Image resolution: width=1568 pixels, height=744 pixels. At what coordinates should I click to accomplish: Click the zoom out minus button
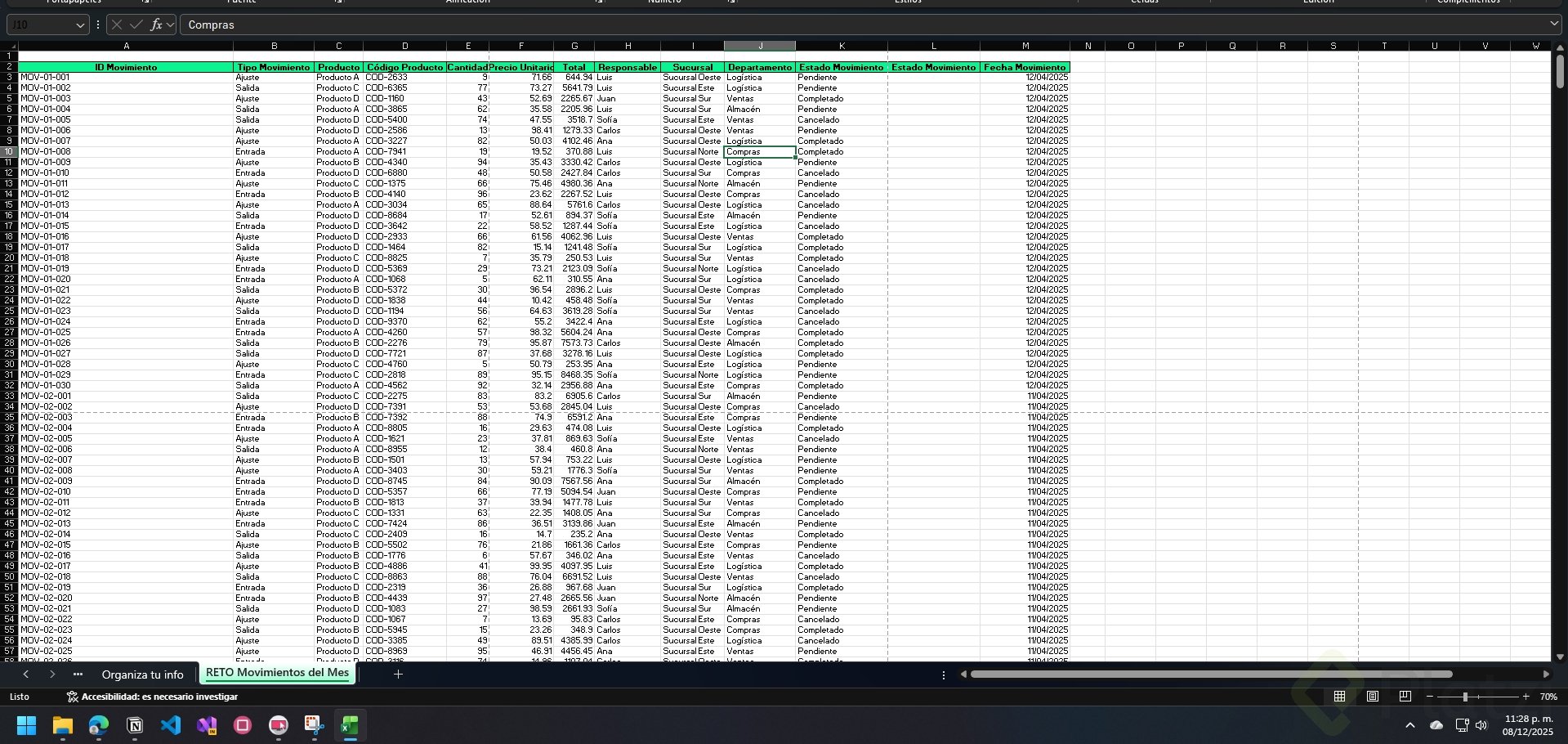coord(1430,697)
